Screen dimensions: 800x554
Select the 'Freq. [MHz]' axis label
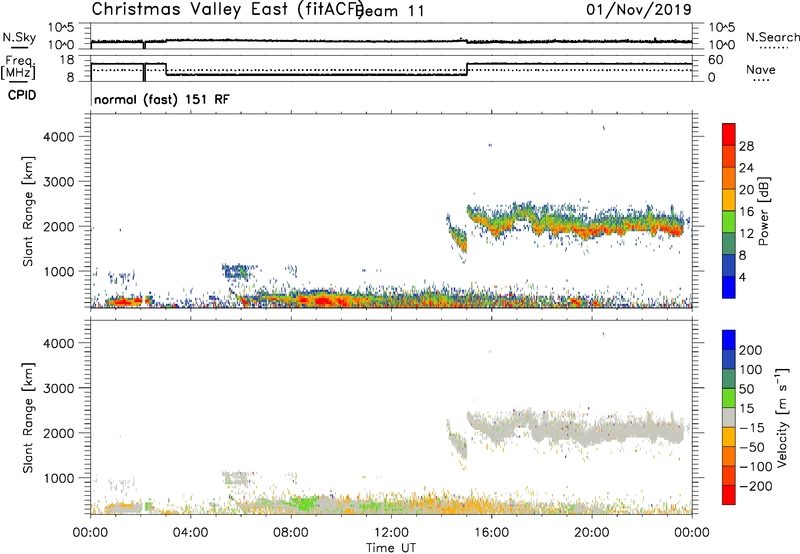(x=18, y=67)
